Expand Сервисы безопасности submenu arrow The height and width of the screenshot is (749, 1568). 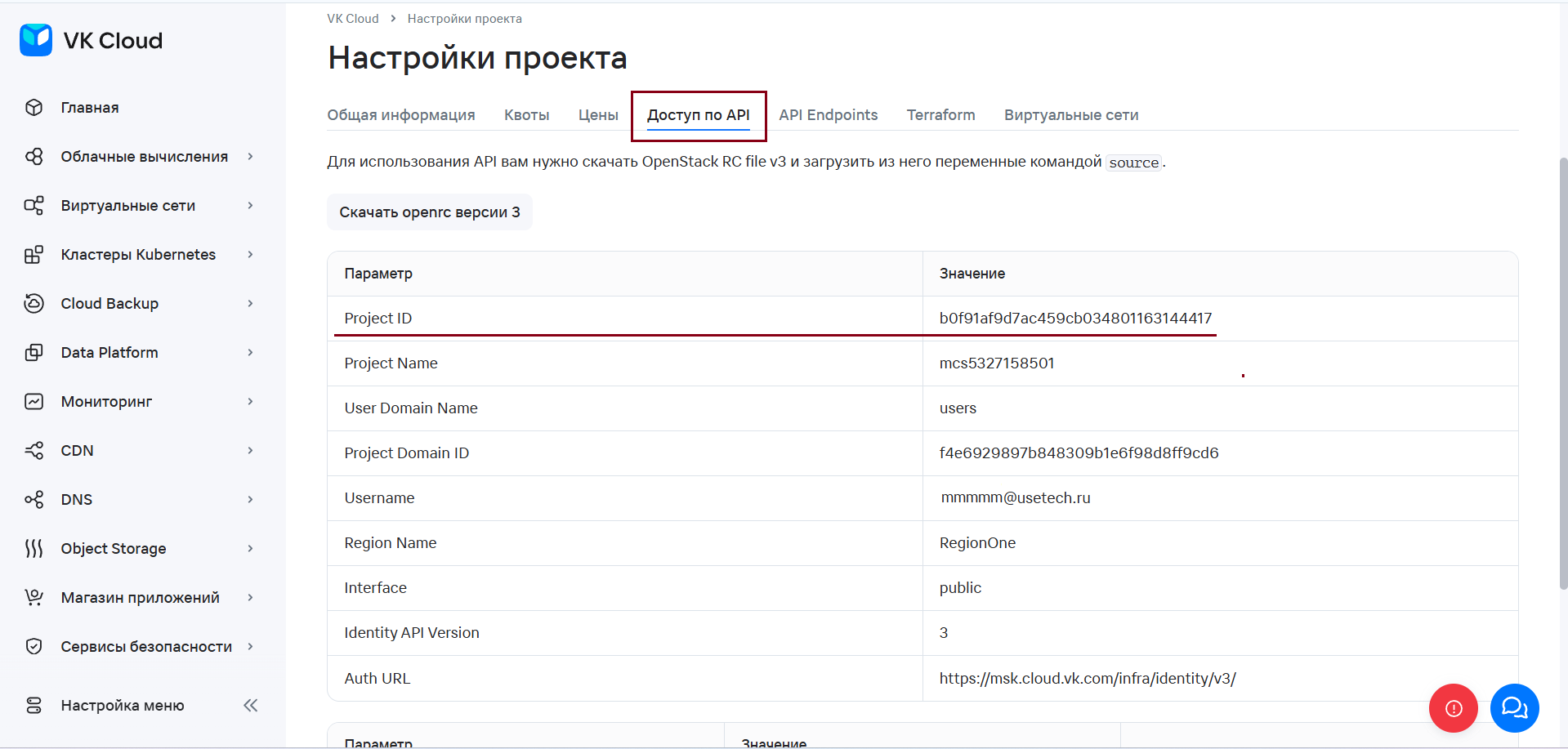click(x=251, y=647)
